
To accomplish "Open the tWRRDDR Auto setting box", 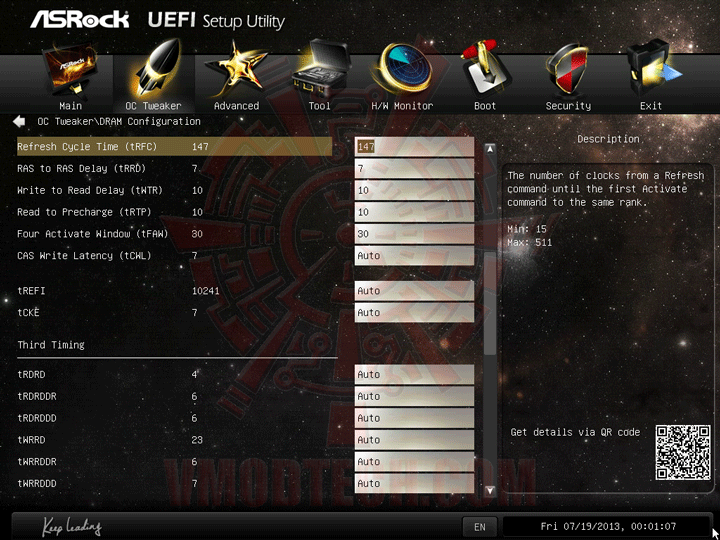I will pyautogui.click(x=414, y=462).
